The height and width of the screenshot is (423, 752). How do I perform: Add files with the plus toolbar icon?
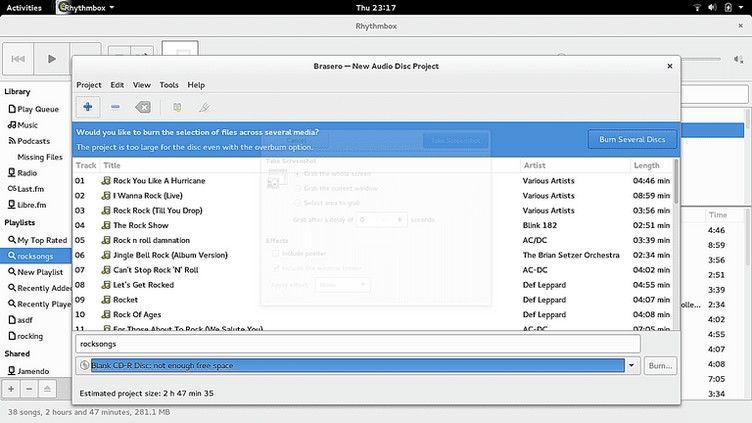pyautogui.click(x=88, y=107)
